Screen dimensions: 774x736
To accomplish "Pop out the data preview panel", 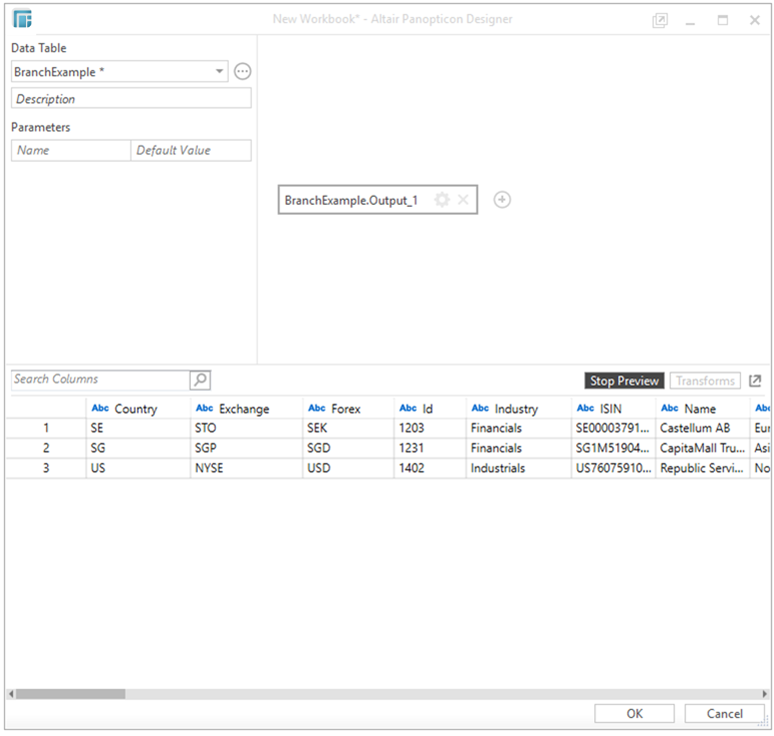I will (755, 381).
